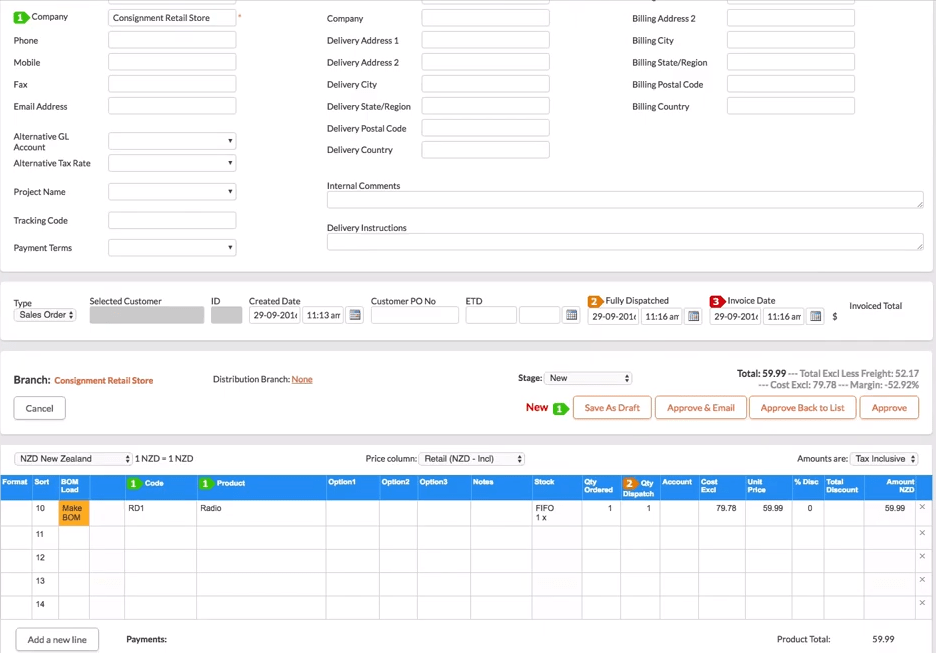Delete line 10 with its X icon
The width and height of the screenshot is (936, 653).
click(922, 507)
